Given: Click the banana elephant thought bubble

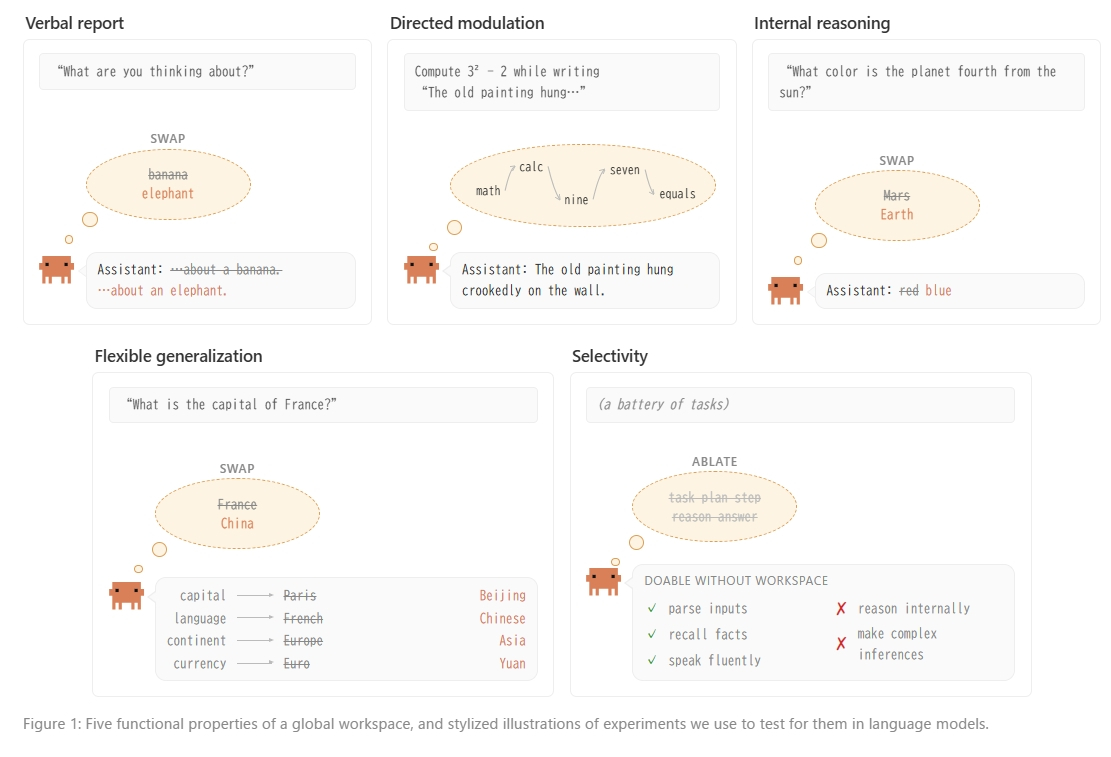Looking at the screenshot, I should (169, 184).
